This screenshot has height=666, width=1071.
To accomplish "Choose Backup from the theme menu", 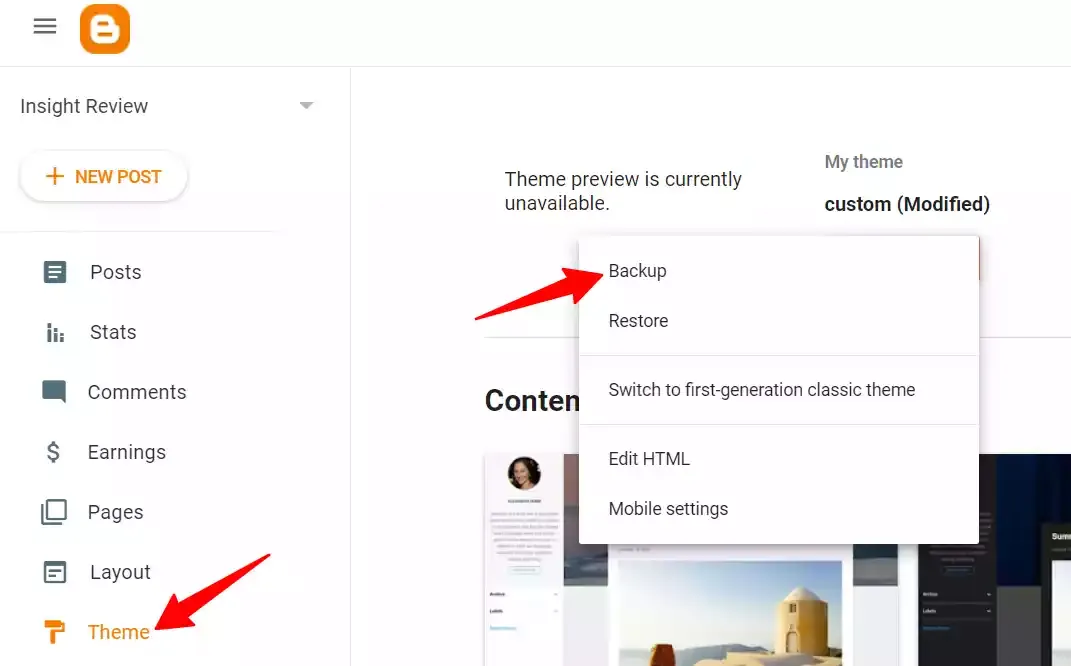I will [779, 270].
